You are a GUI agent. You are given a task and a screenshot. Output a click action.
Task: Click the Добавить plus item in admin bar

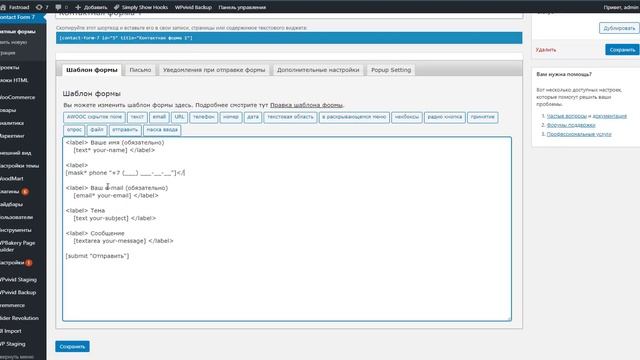tap(91, 7)
